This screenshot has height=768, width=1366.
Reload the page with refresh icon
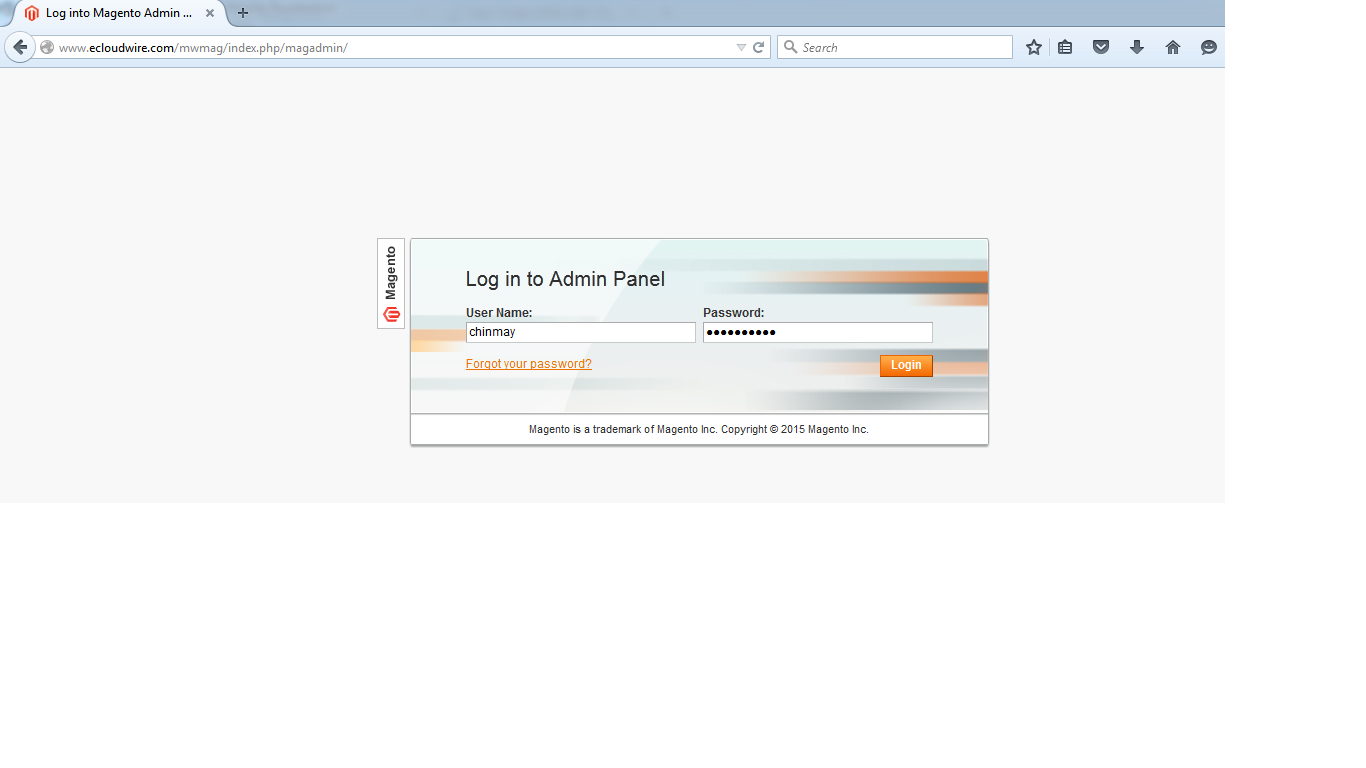(759, 47)
